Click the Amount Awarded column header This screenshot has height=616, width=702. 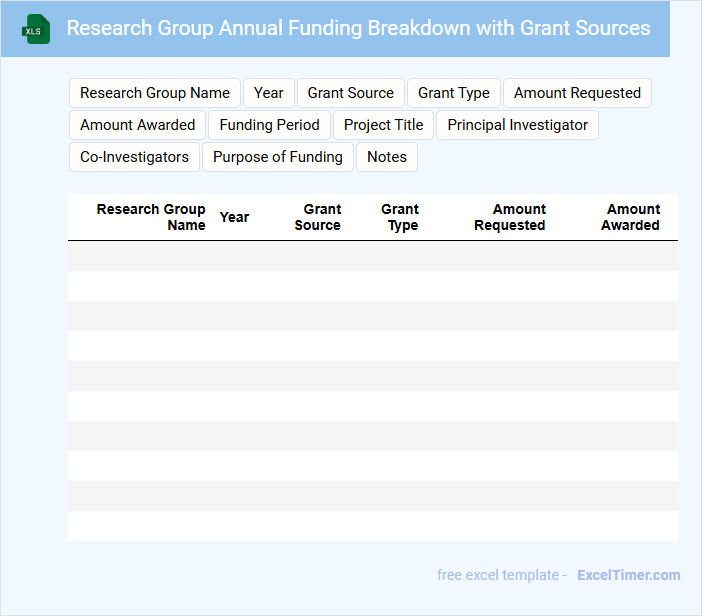[x=630, y=217]
